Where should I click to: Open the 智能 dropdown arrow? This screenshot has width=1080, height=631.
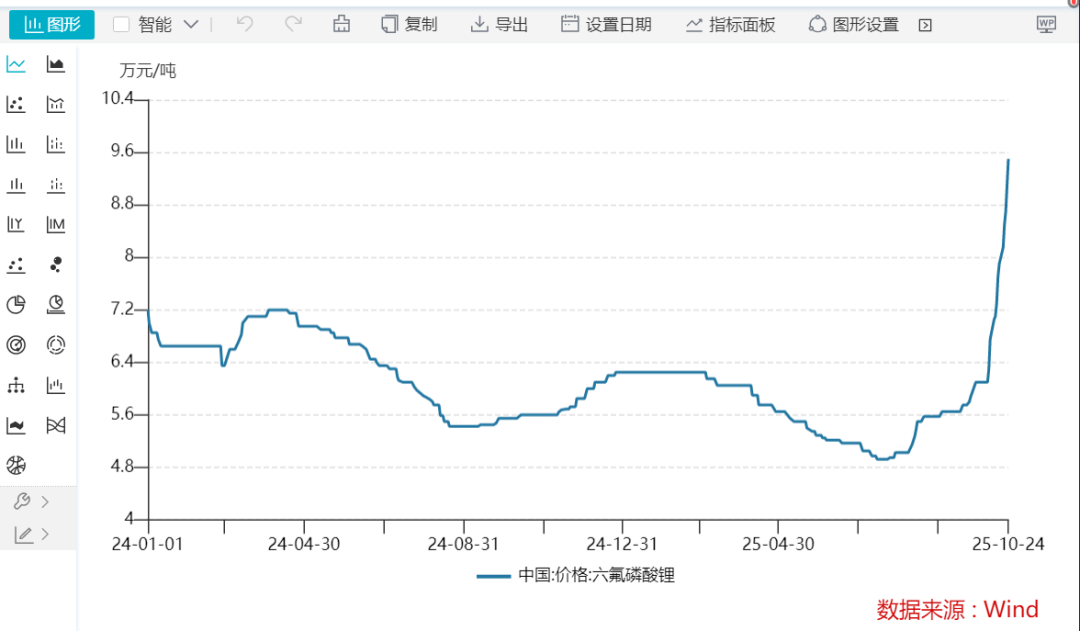tap(191, 24)
